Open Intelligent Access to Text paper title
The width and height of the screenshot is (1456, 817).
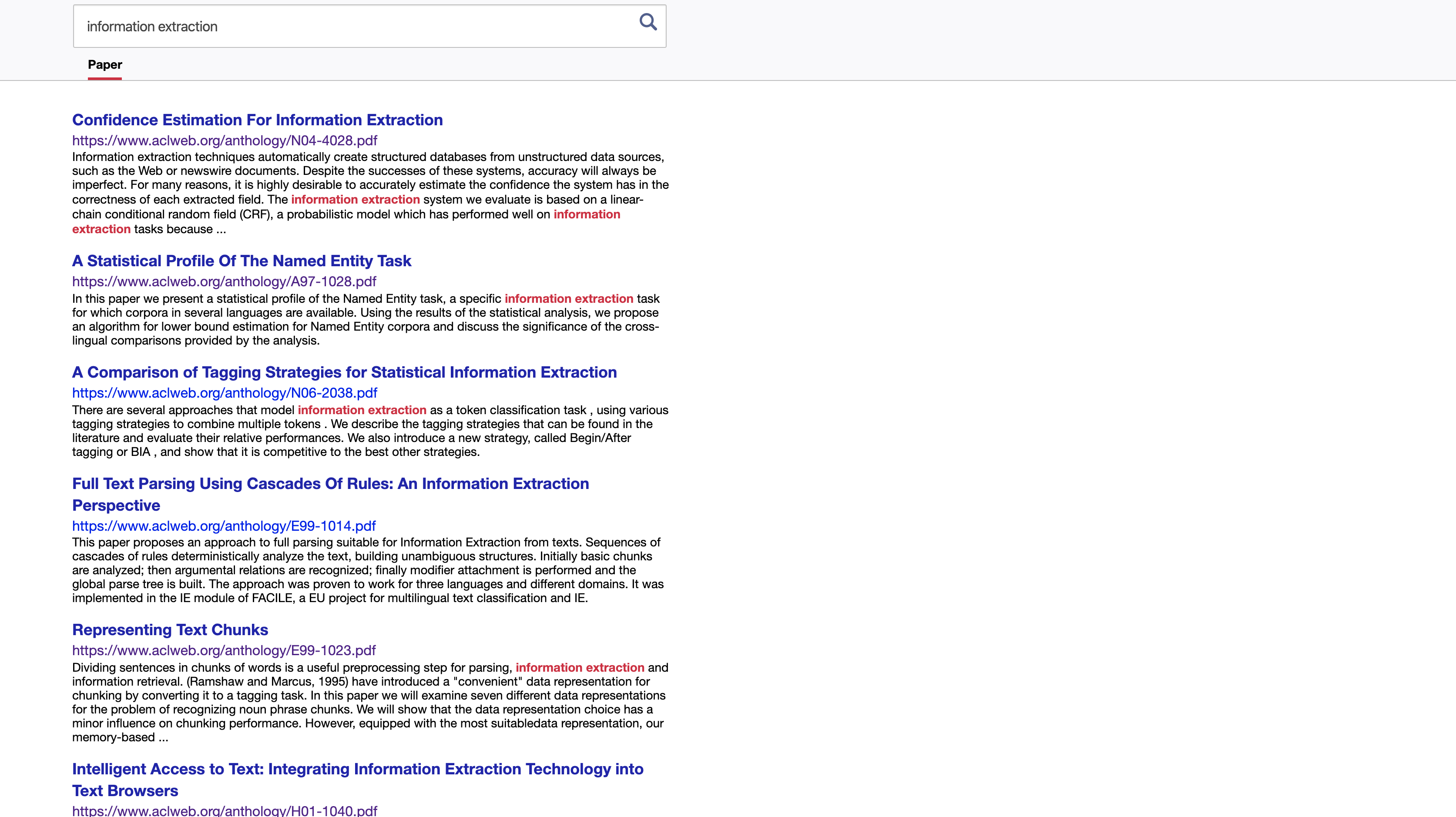[x=357, y=770]
